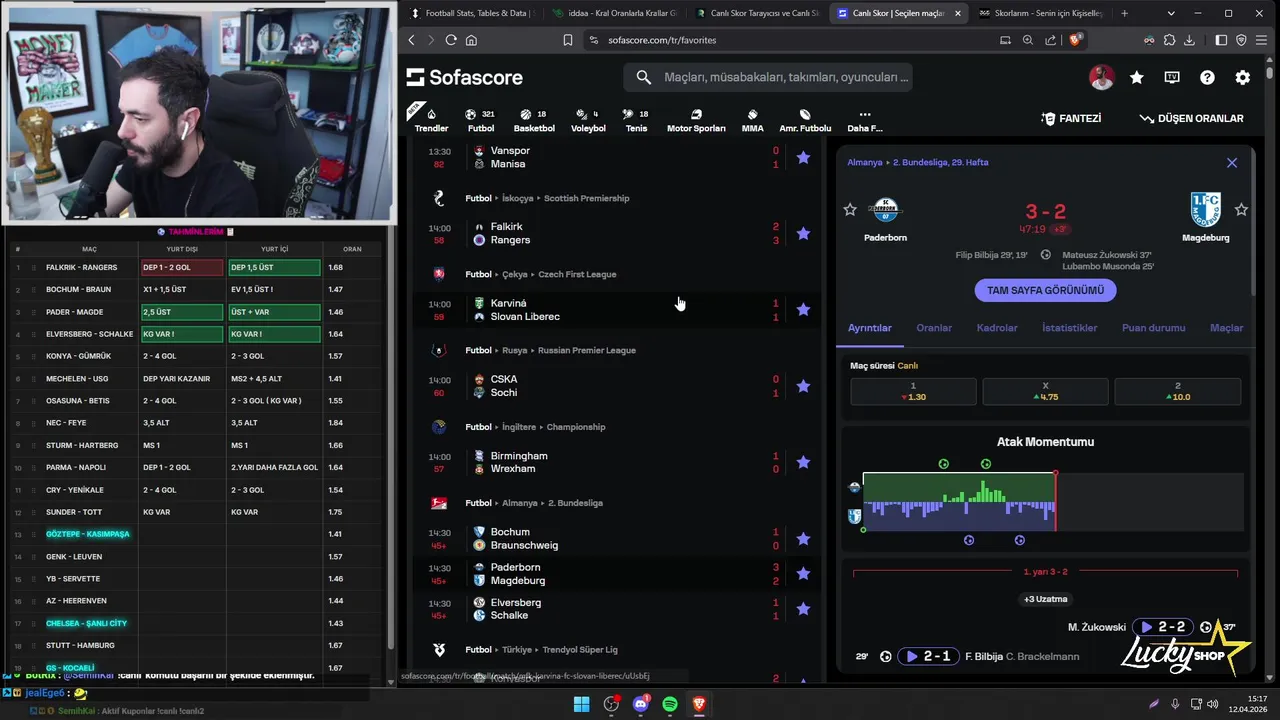Open the Tenis sport category
This screenshot has height=720, width=1280.
tap(636, 120)
